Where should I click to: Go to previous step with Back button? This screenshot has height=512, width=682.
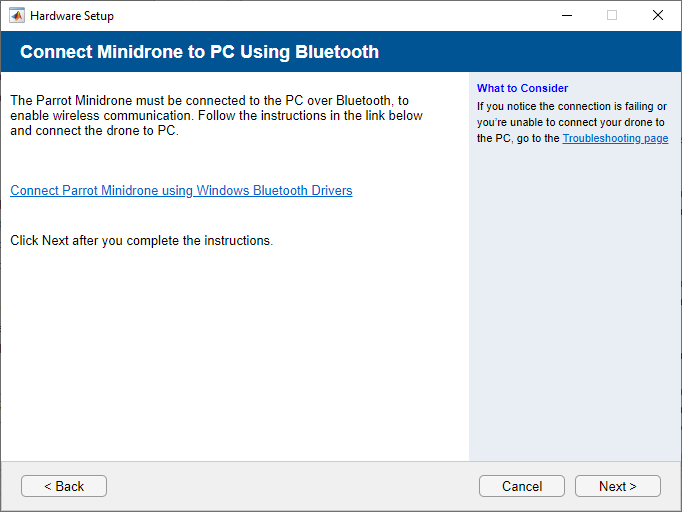[x=64, y=486]
